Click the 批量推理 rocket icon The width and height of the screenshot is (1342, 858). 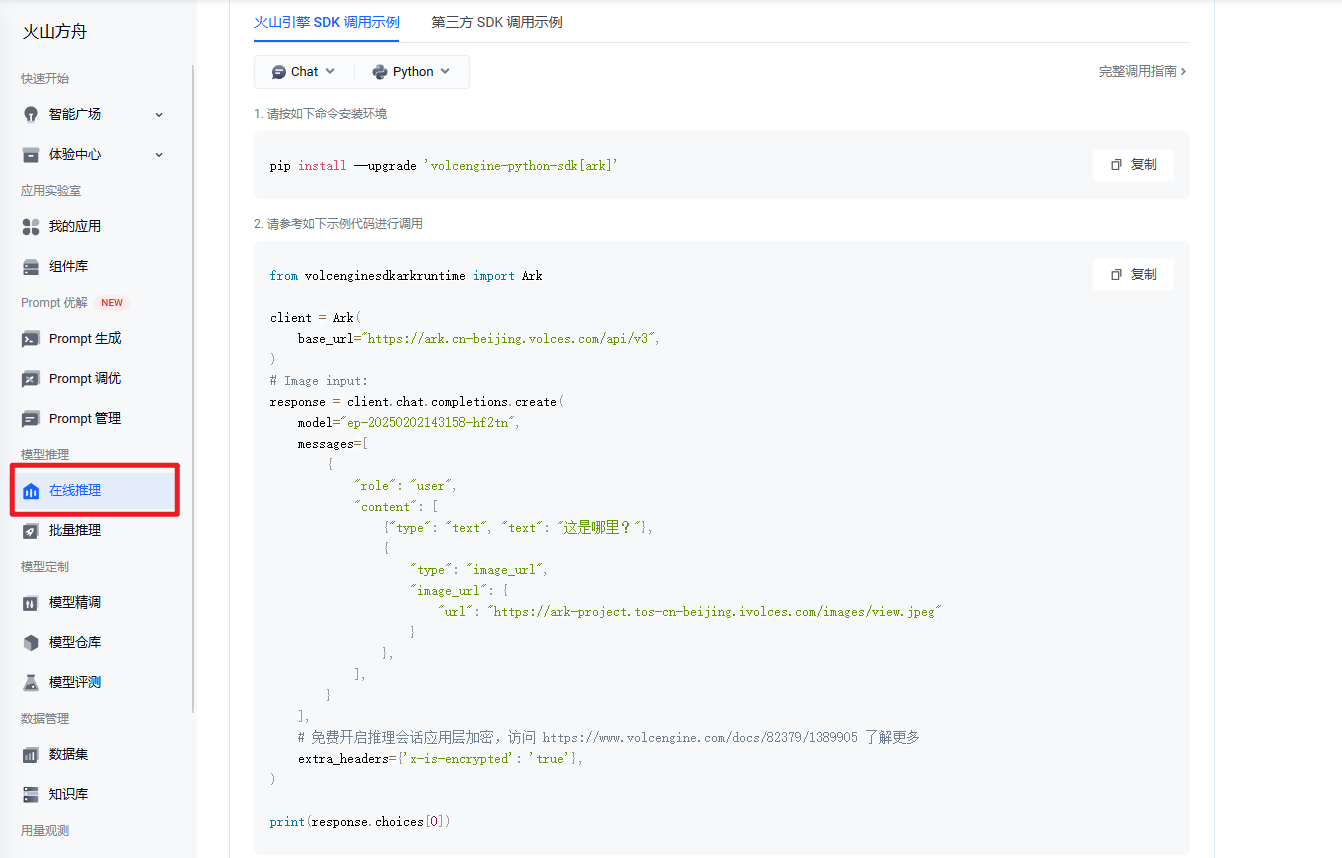tap(31, 530)
